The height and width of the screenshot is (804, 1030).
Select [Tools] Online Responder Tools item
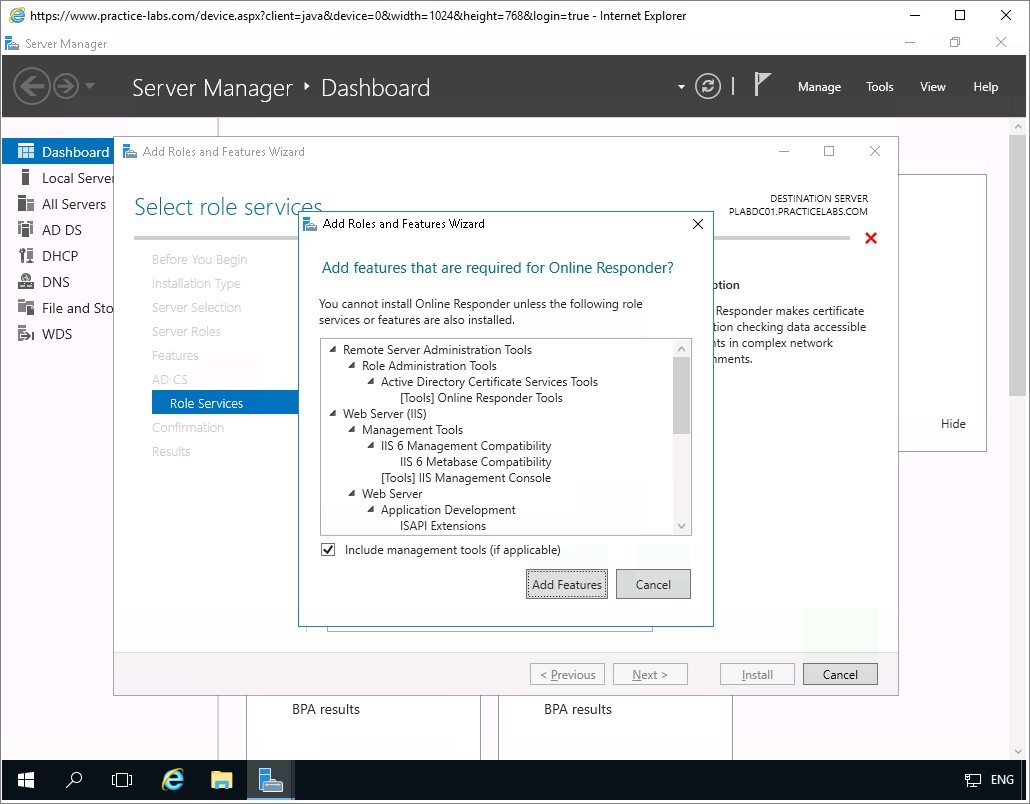click(x=481, y=397)
